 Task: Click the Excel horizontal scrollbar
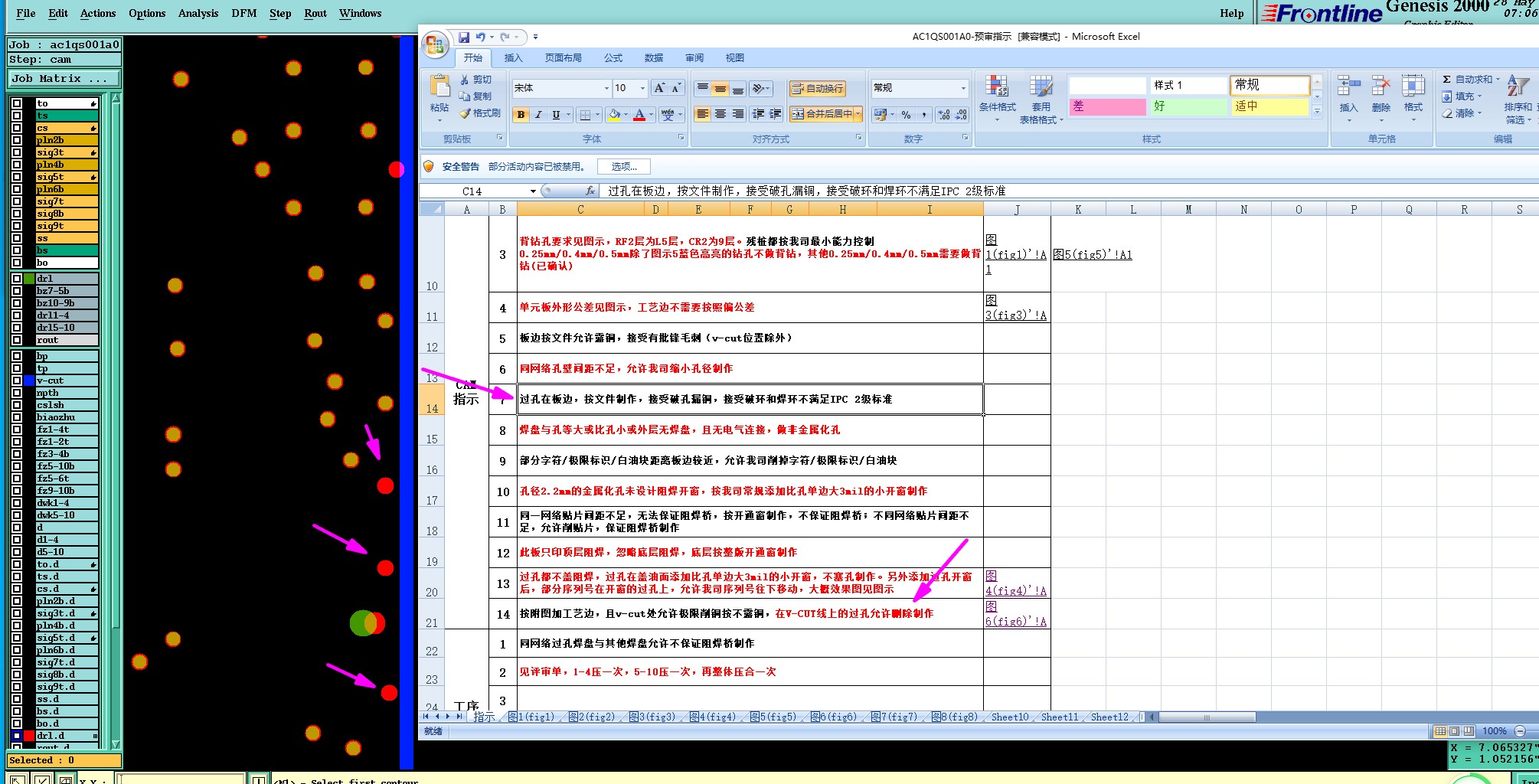click(1206, 717)
